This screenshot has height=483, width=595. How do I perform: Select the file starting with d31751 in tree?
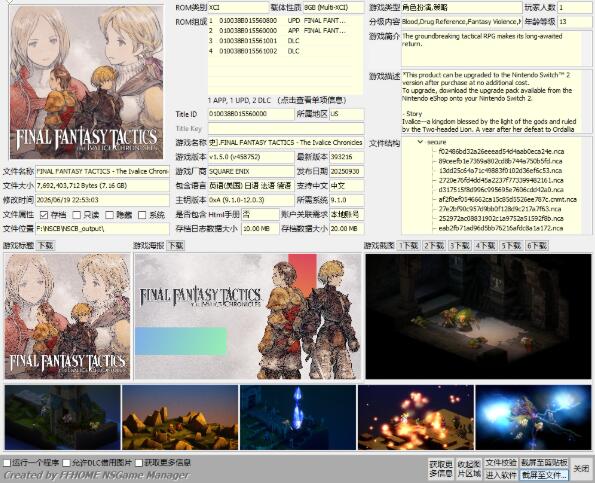tap(500, 190)
